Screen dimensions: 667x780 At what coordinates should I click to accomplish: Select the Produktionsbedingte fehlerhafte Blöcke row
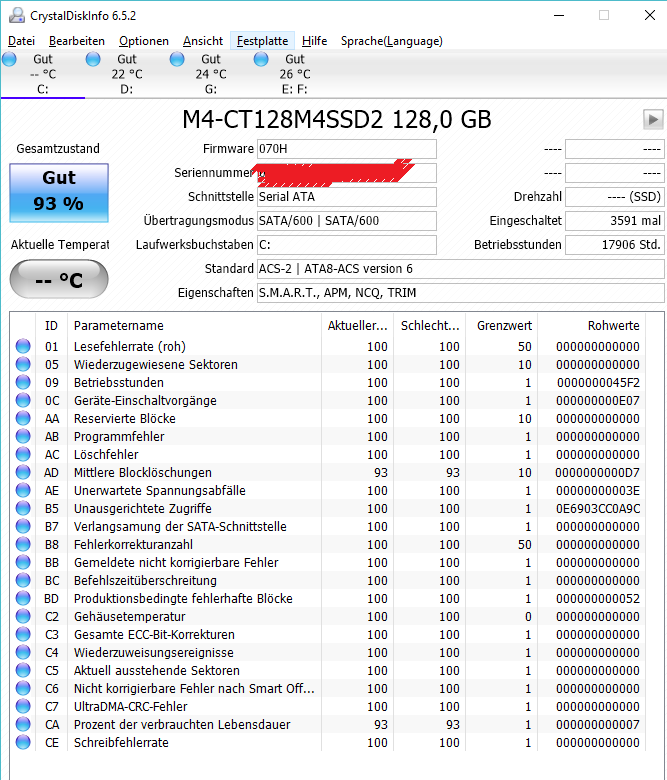tap(328, 598)
